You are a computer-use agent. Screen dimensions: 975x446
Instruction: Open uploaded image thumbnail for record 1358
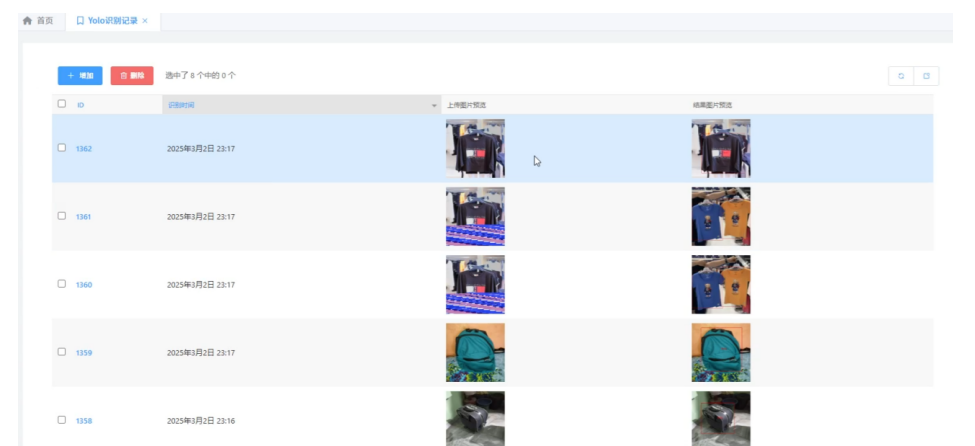[x=475, y=418]
